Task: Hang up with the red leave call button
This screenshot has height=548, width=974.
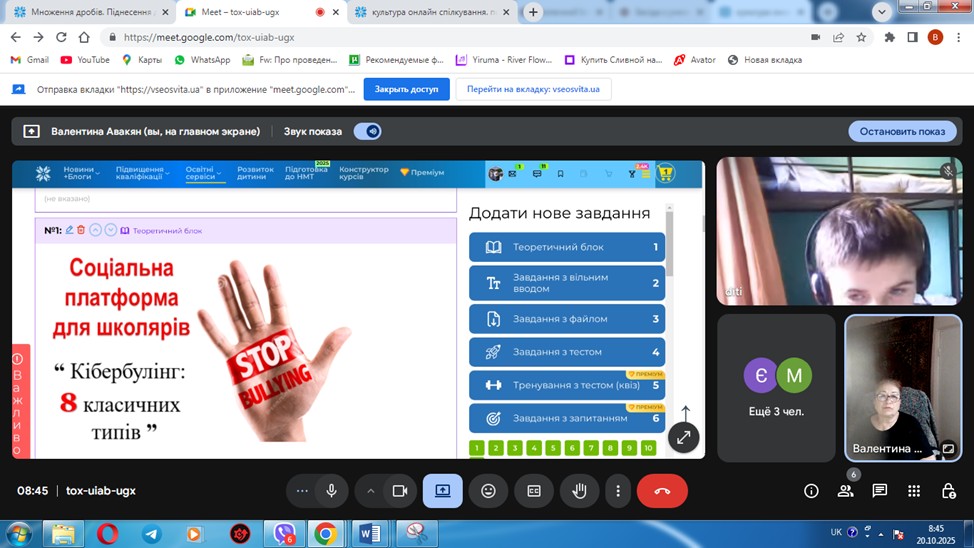Action: click(661, 491)
